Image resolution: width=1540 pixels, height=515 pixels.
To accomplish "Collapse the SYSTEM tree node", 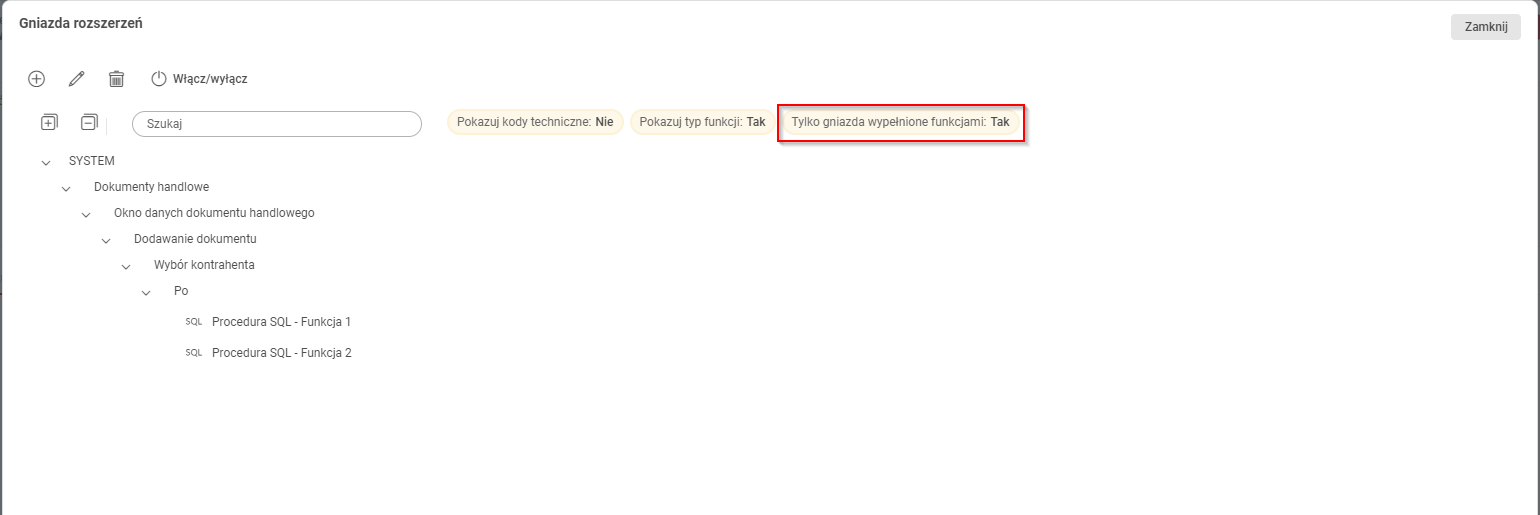I will pos(46,161).
